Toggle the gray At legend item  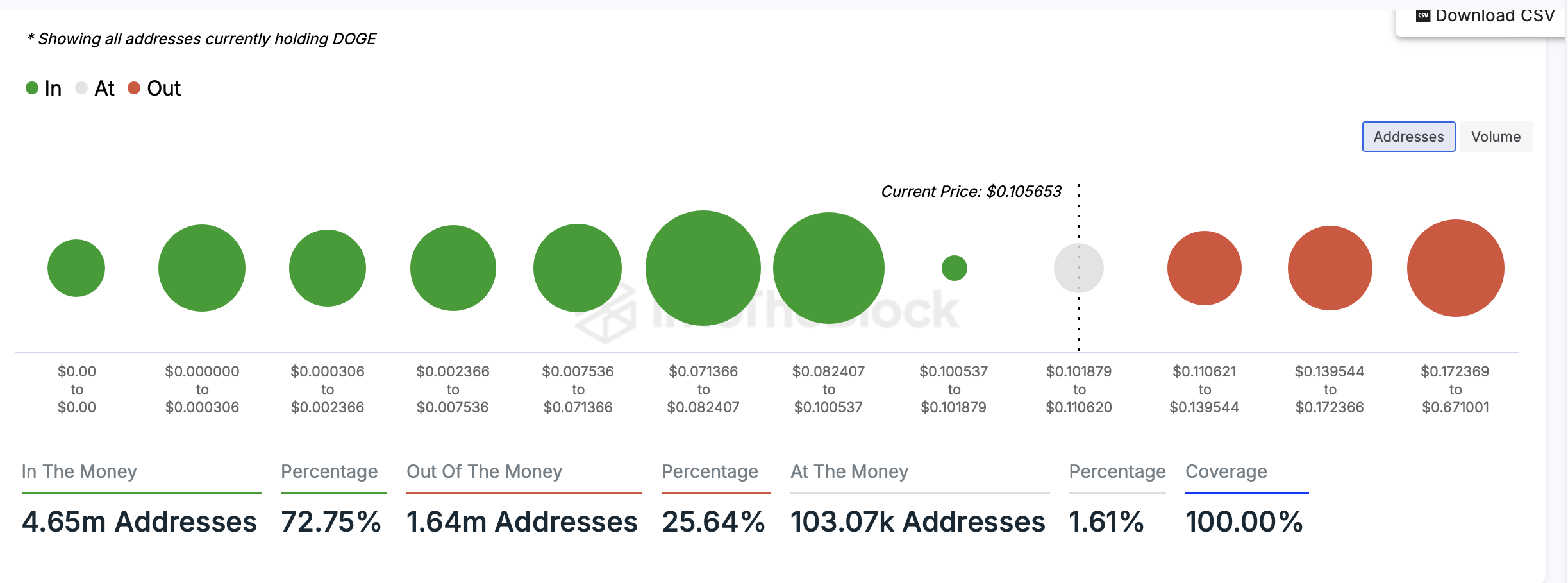click(95, 89)
